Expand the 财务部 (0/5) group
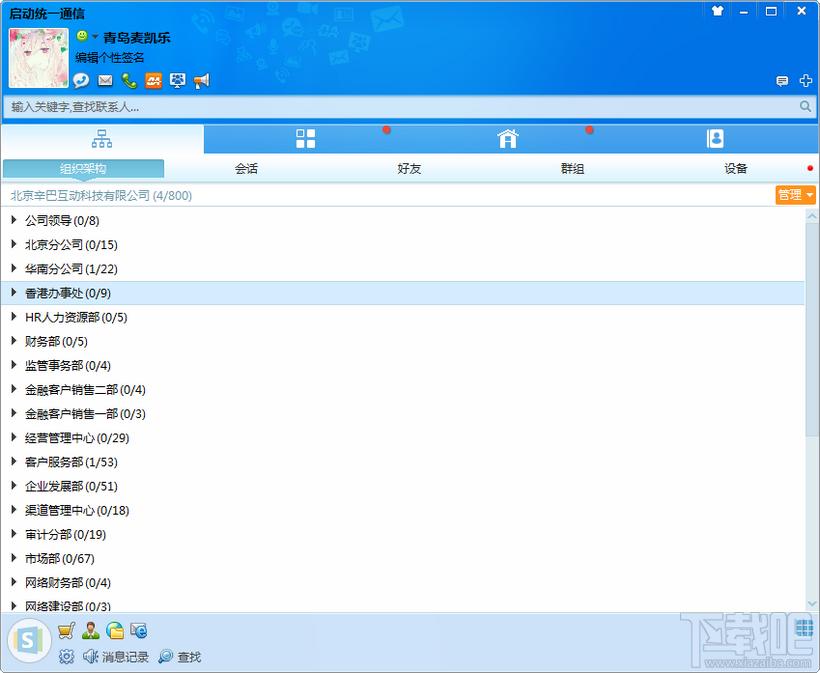 tap(14, 341)
